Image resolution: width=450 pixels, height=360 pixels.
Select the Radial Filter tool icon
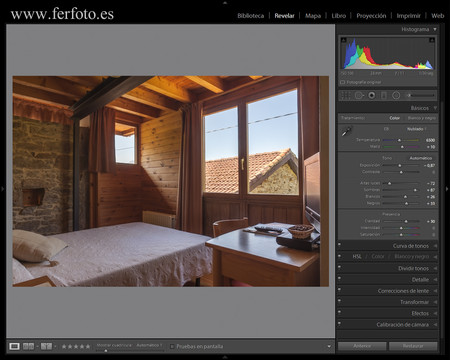point(396,96)
